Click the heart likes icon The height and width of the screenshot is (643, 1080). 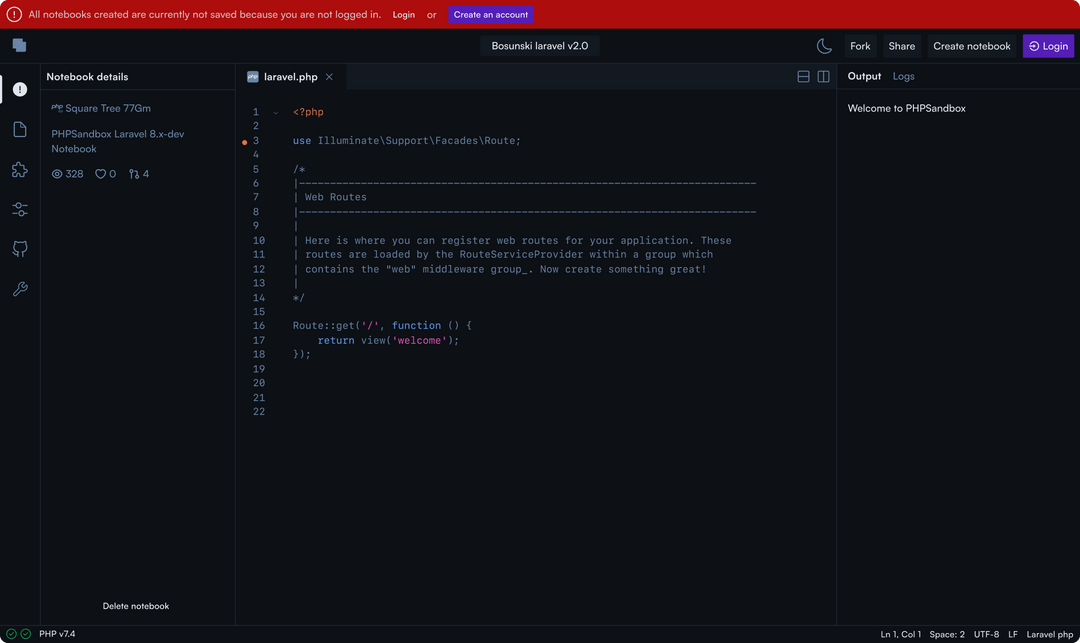pos(100,174)
